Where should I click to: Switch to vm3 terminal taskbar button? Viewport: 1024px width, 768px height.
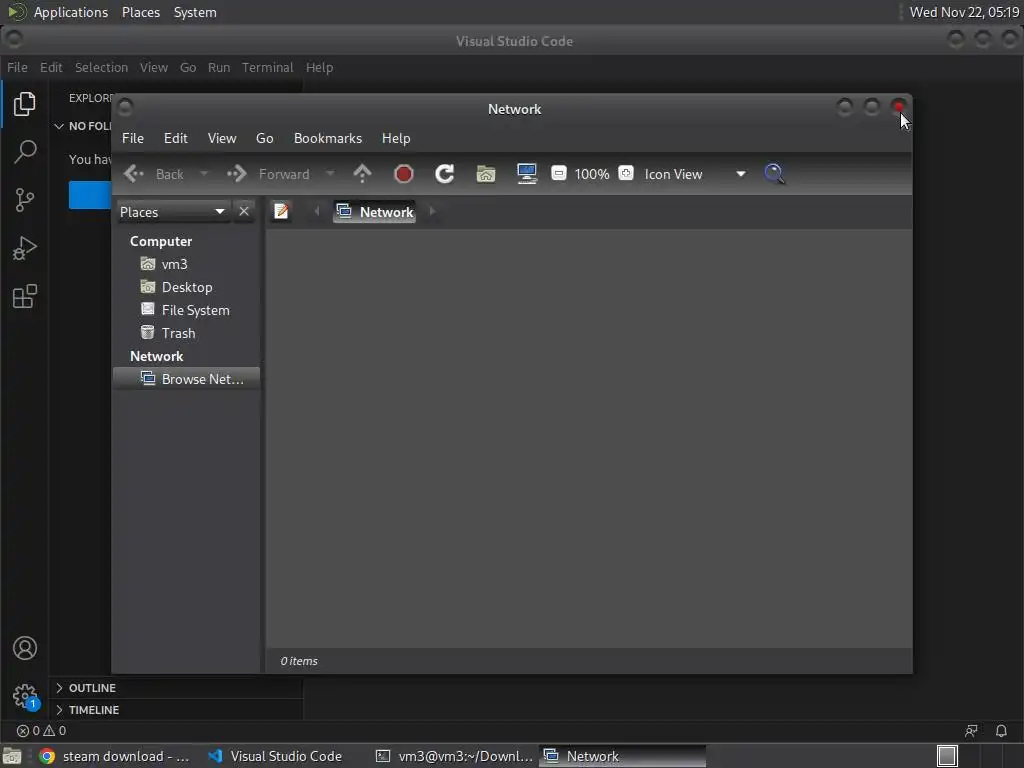pyautogui.click(x=455, y=756)
